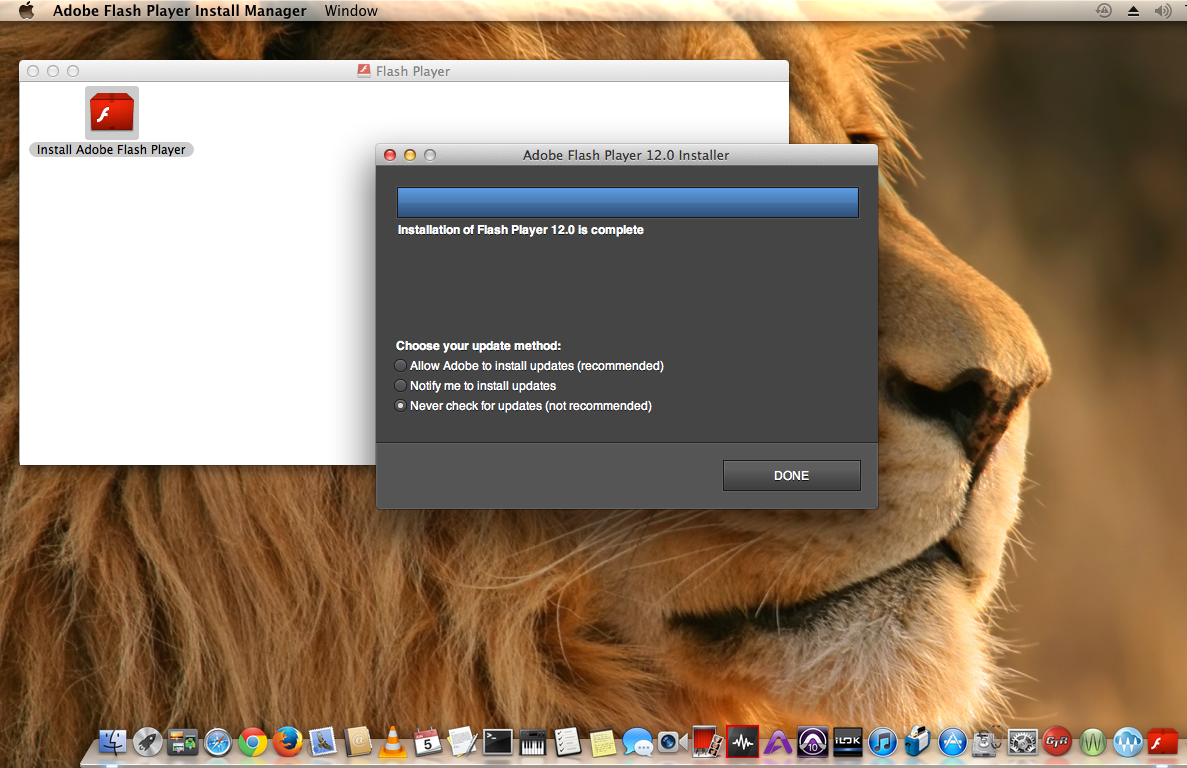Image resolution: width=1187 pixels, height=768 pixels.
Task: Click the completed installation progress bar
Action: pyautogui.click(x=627, y=202)
